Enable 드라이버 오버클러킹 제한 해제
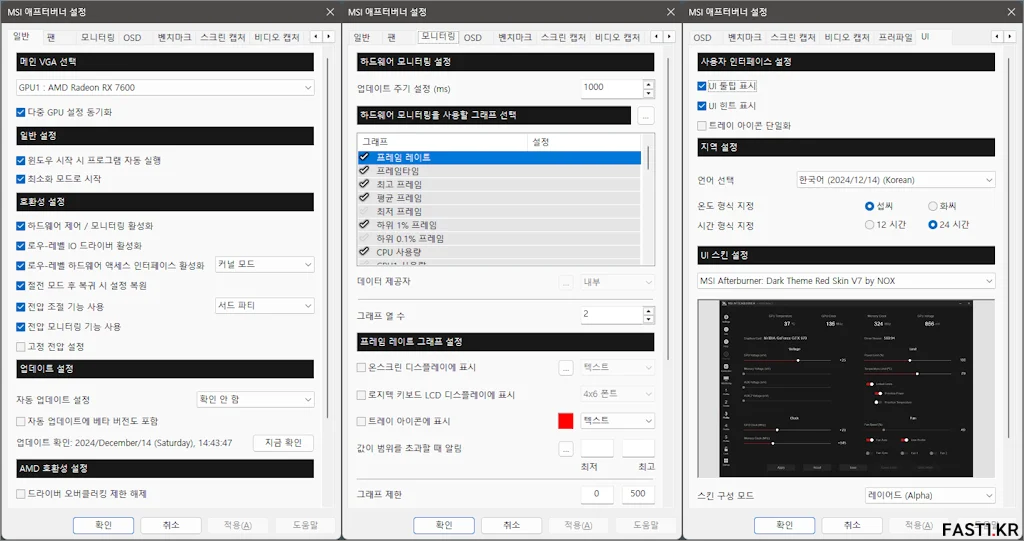Image resolution: width=1024 pixels, height=541 pixels. click(21, 494)
